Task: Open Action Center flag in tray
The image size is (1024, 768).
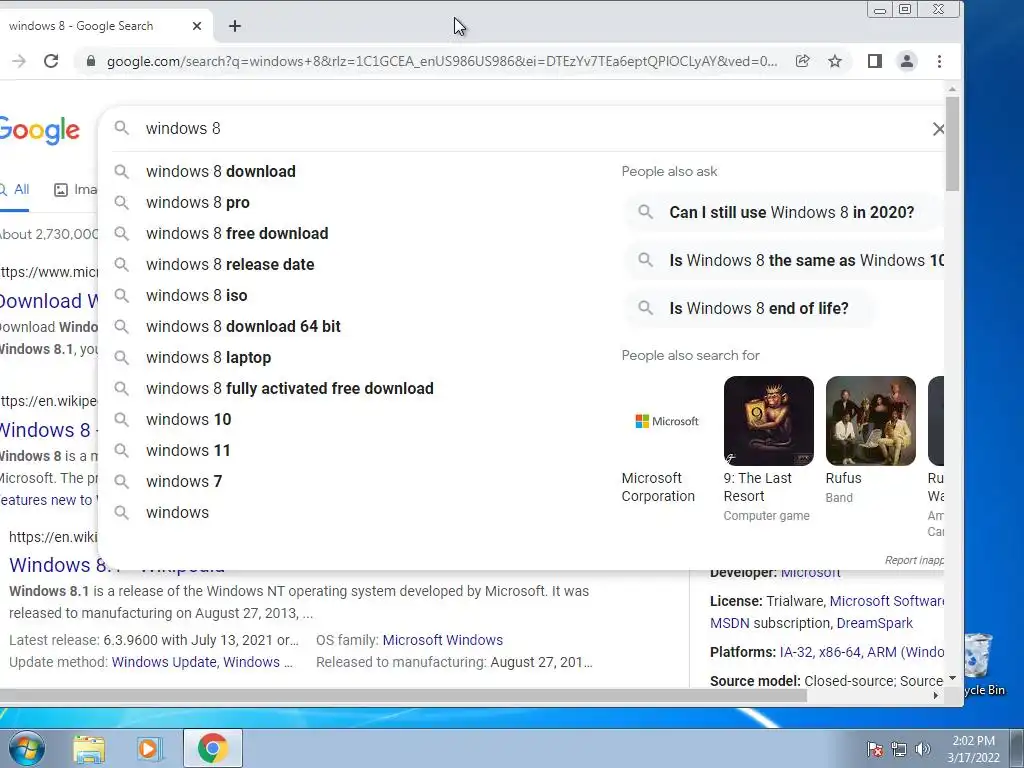Action: (x=874, y=750)
